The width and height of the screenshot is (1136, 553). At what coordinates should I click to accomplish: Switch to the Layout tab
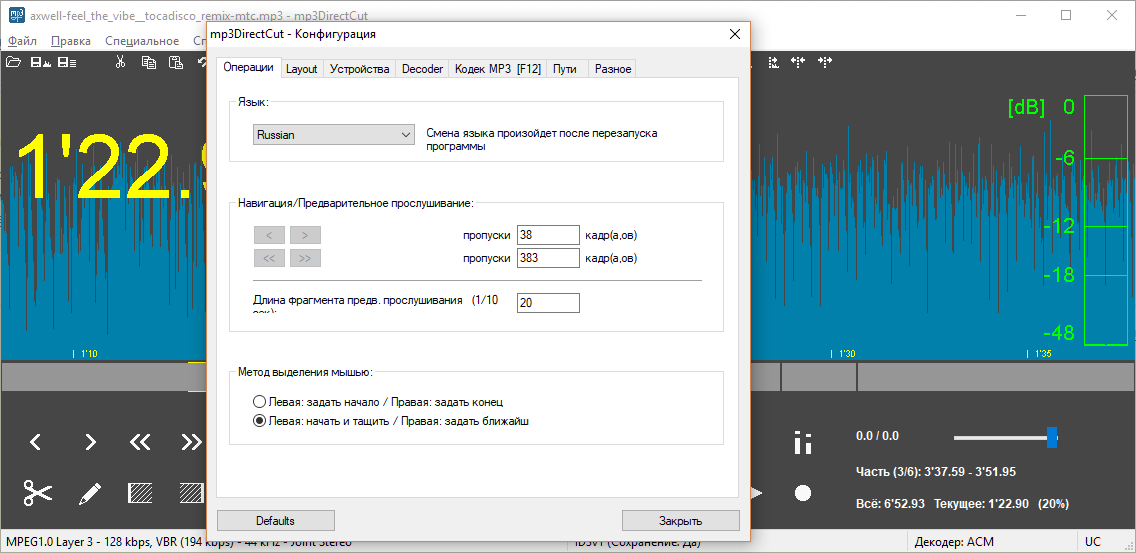[301, 69]
